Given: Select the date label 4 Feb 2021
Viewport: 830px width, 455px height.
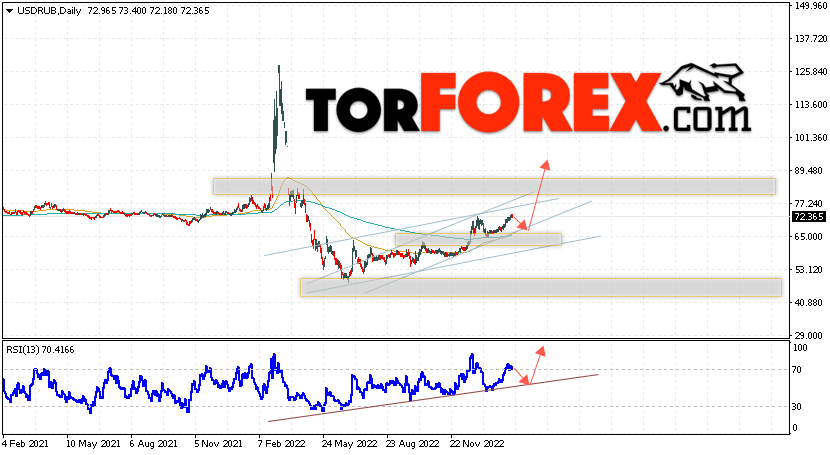Looking at the screenshot, I should [x=25, y=443].
